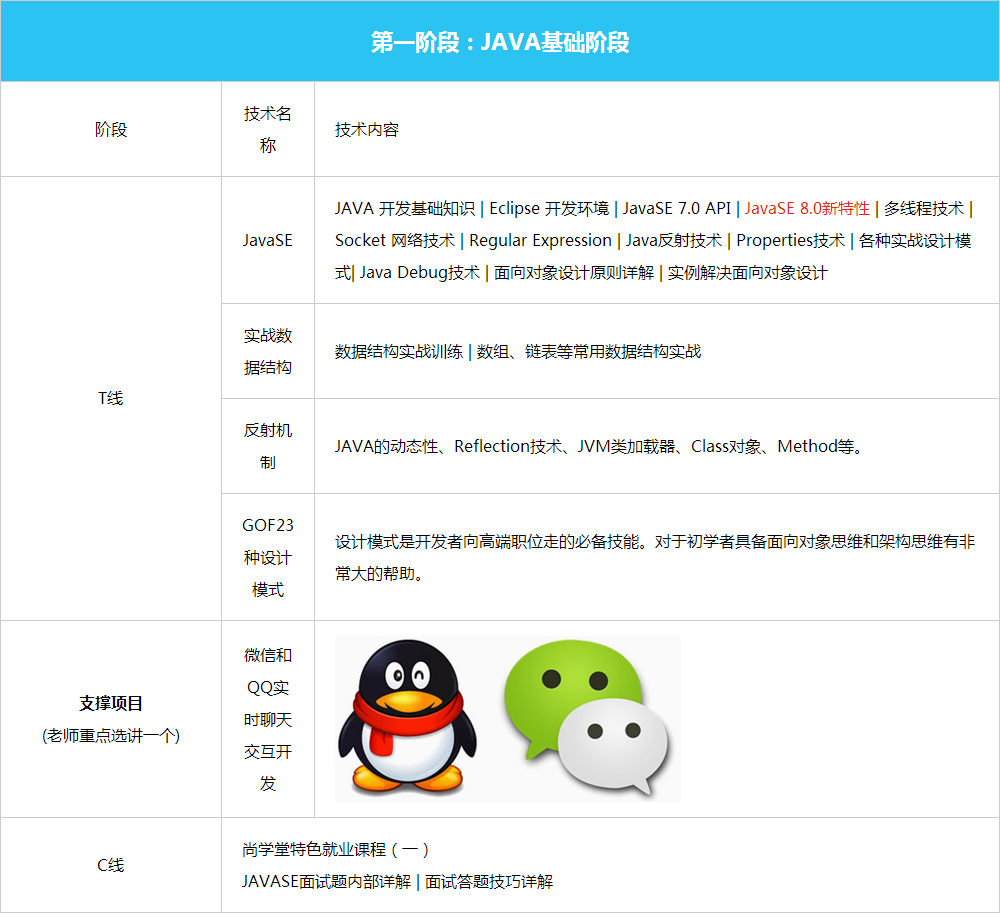
Task: Click '数组、链表等常用数据结构实战' text
Action: tap(589, 351)
